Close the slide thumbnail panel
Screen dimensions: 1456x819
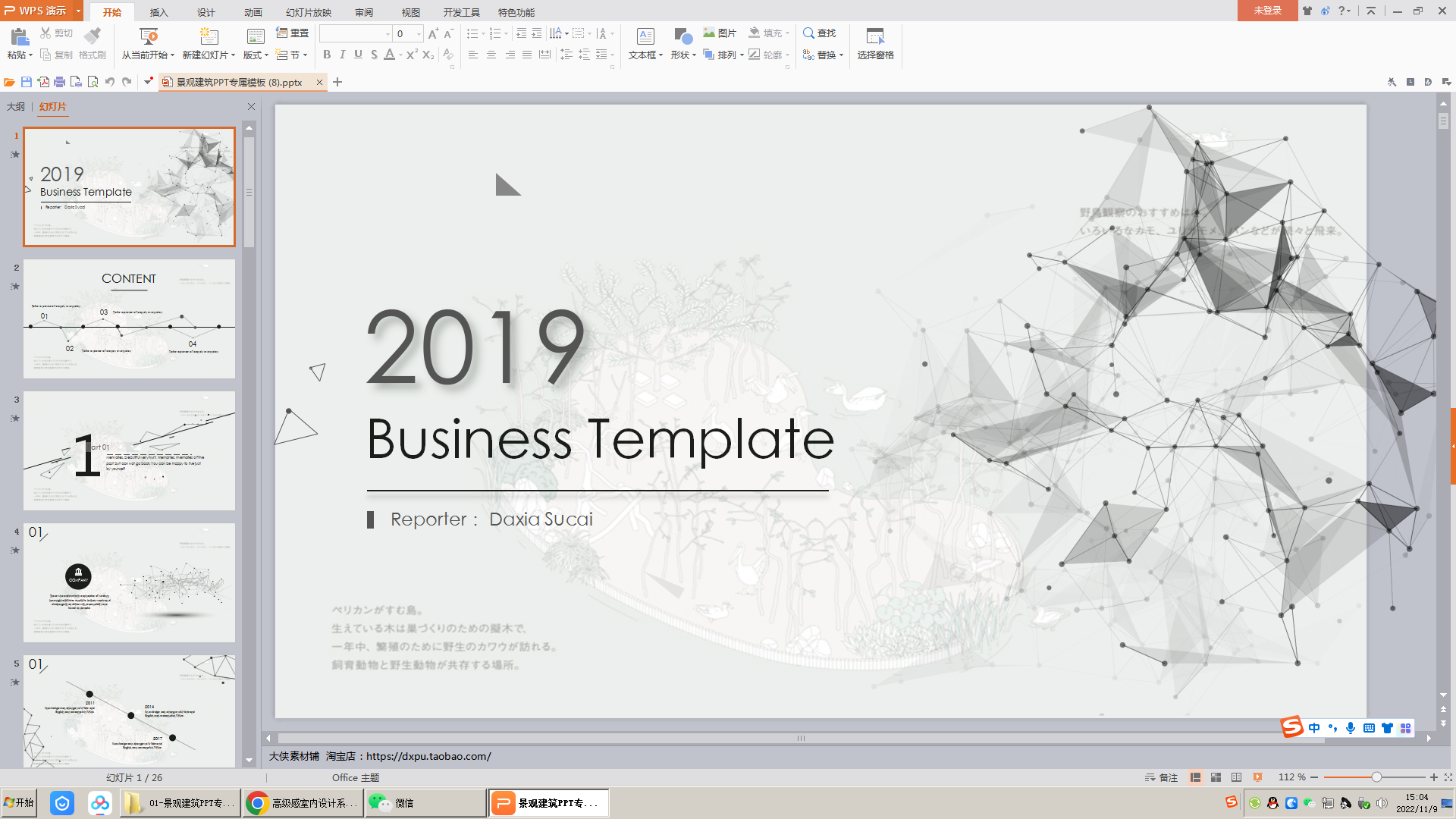pos(251,107)
